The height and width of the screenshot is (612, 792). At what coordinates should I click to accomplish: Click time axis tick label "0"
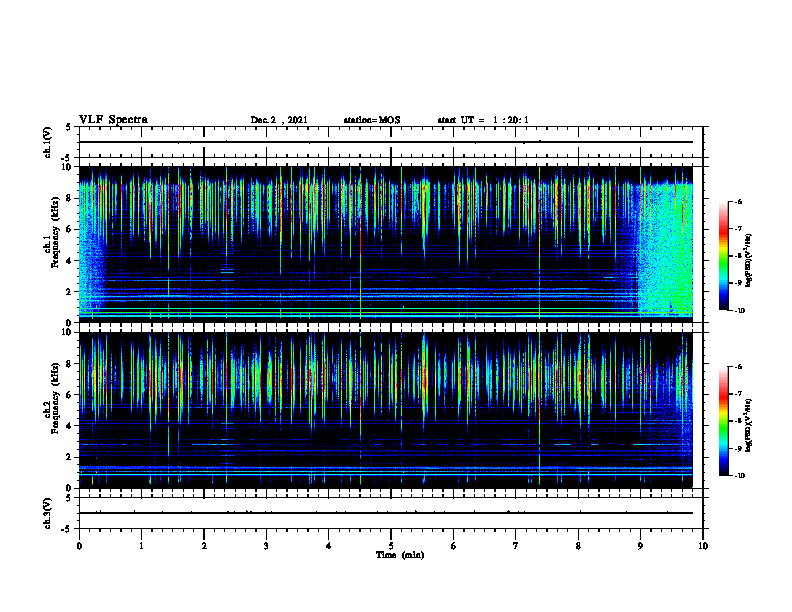point(79,546)
